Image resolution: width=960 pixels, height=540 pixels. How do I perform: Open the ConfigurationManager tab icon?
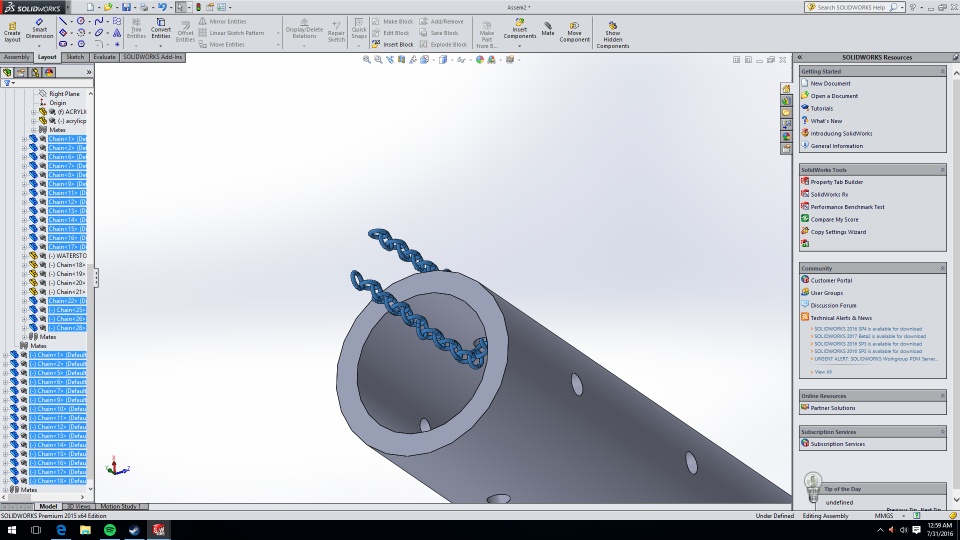(35, 72)
